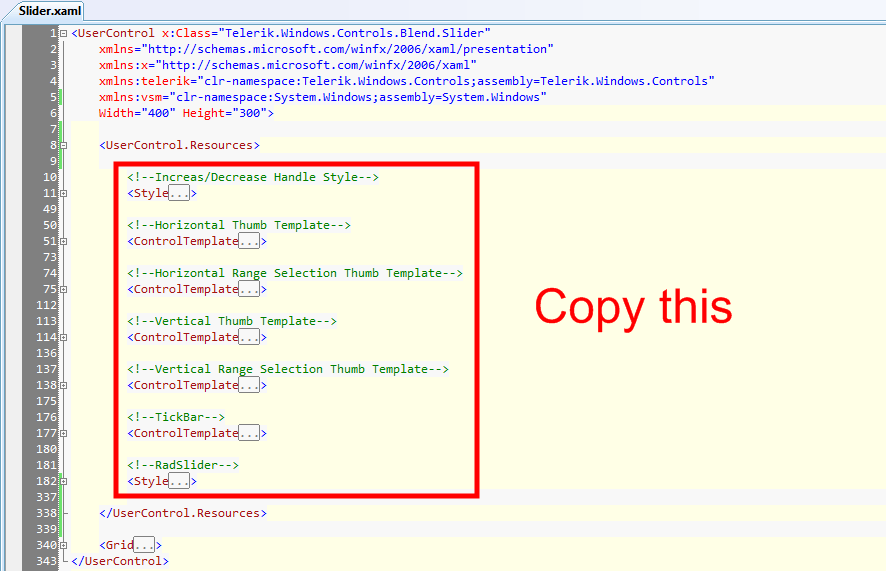The height and width of the screenshot is (571, 886).
Task: Click the <Style tag on line 182
Action: point(148,481)
